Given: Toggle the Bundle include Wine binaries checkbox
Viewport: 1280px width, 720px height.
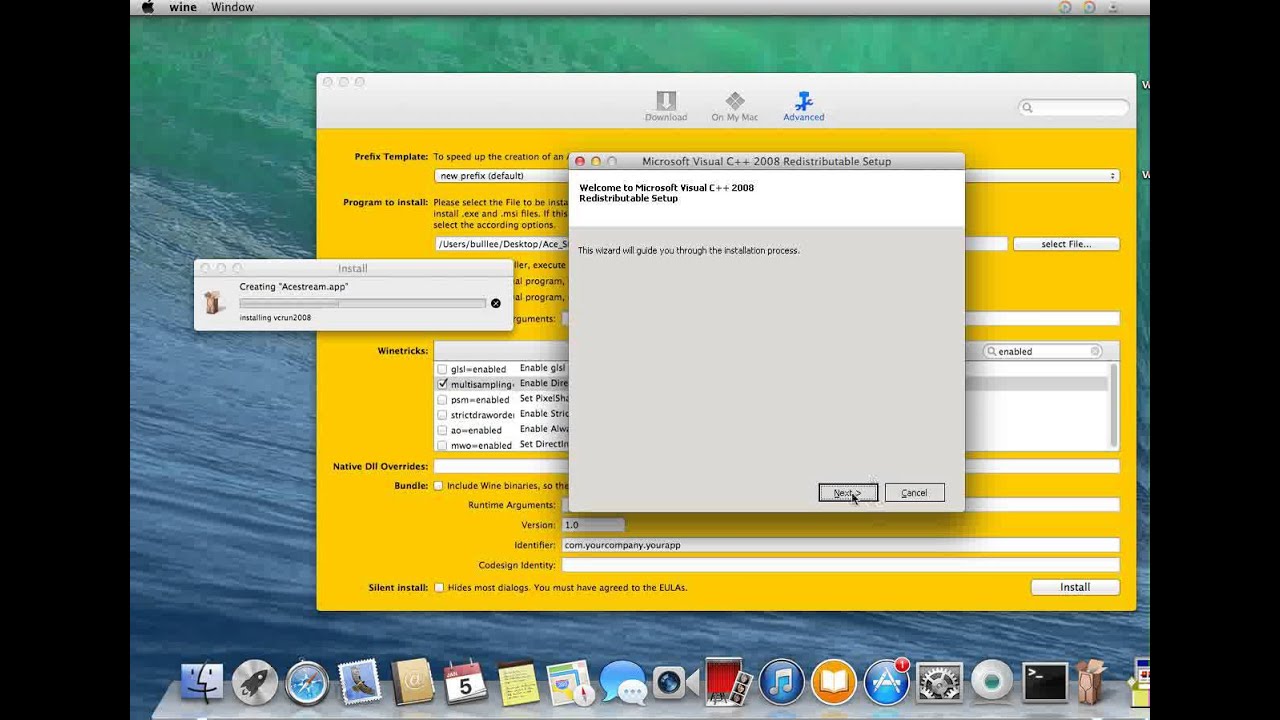Looking at the screenshot, I should click(x=438, y=486).
